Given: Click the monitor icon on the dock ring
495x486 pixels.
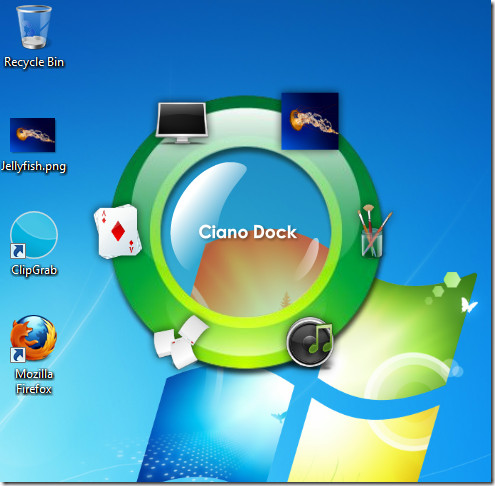Looking at the screenshot, I should [x=182, y=123].
